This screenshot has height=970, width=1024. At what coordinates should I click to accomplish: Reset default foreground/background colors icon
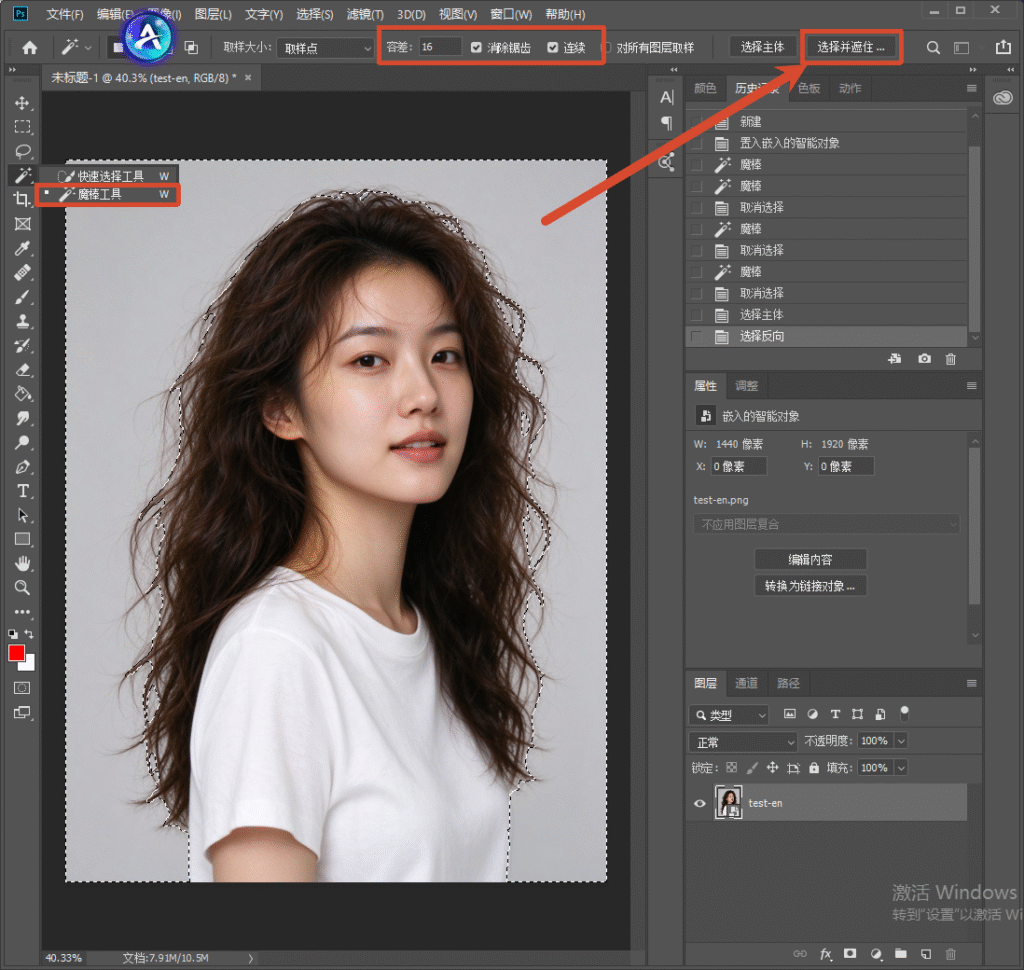point(12,634)
